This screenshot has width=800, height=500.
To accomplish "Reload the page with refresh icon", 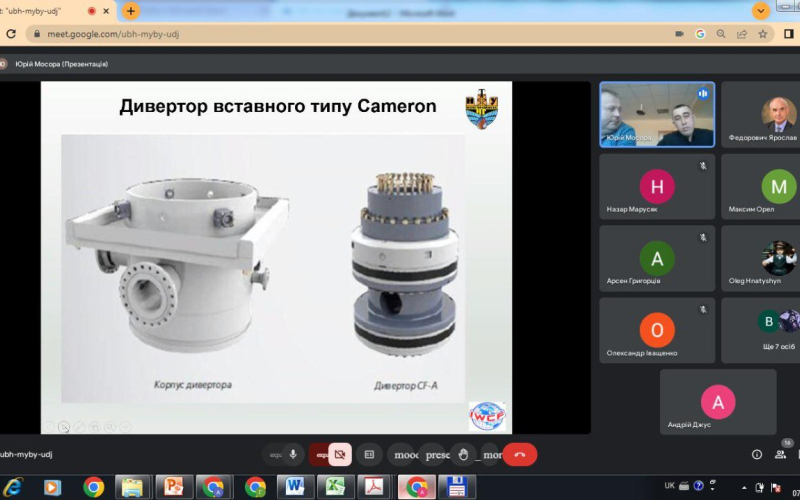I will [x=11, y=34].
